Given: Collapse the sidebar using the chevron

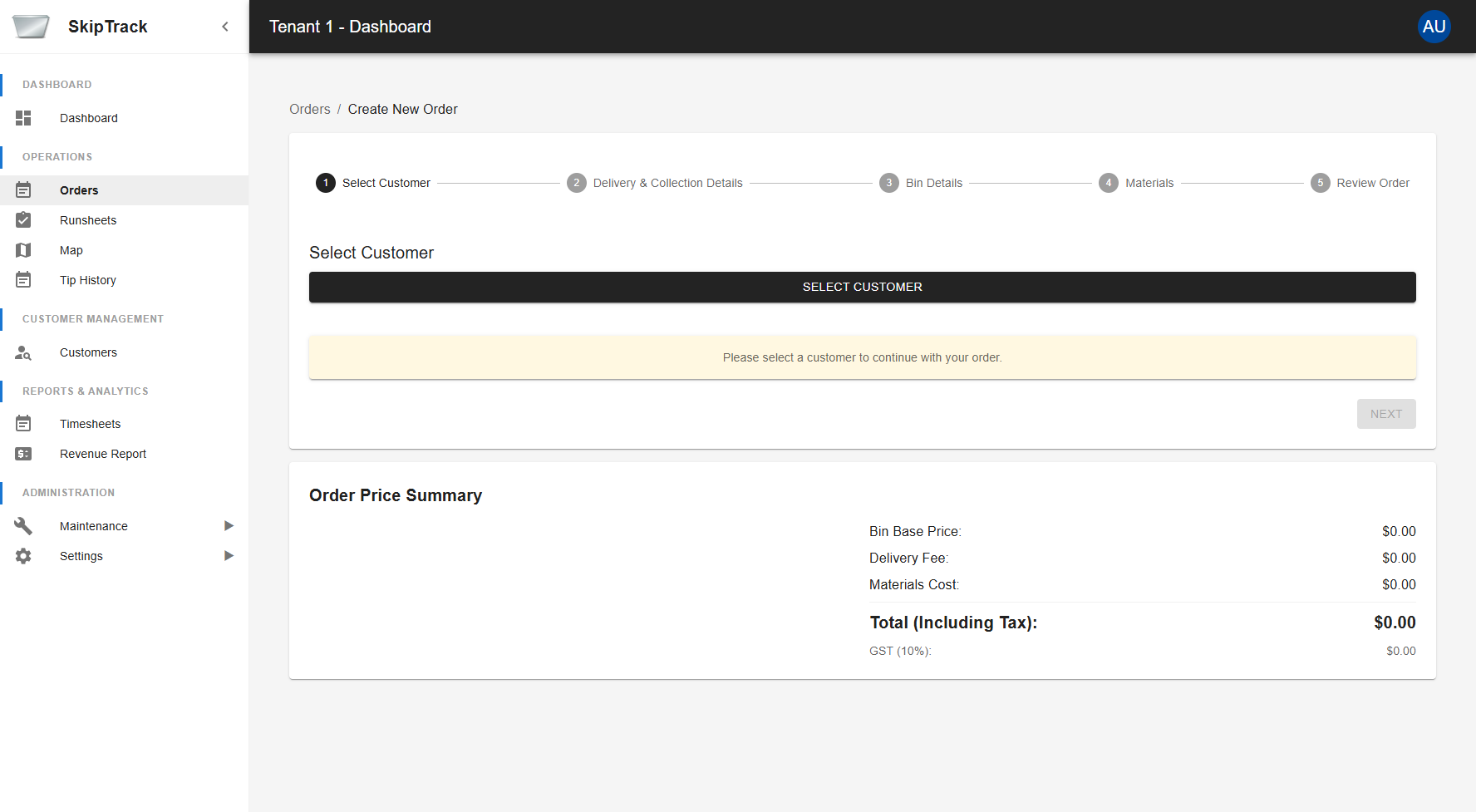Looking at the screenshot, I should coord(224,26).
